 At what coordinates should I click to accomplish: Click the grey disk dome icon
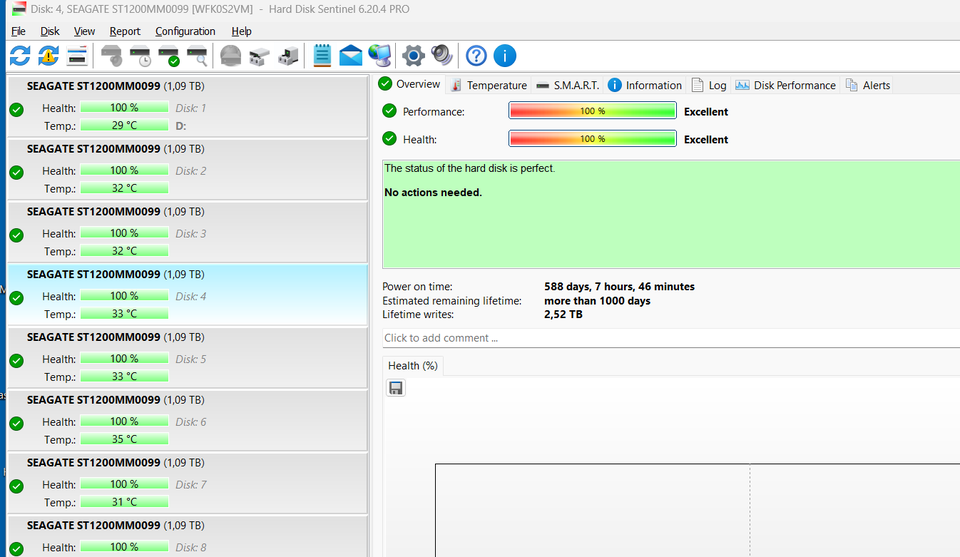pyautogui.click(x=231, y=56)
